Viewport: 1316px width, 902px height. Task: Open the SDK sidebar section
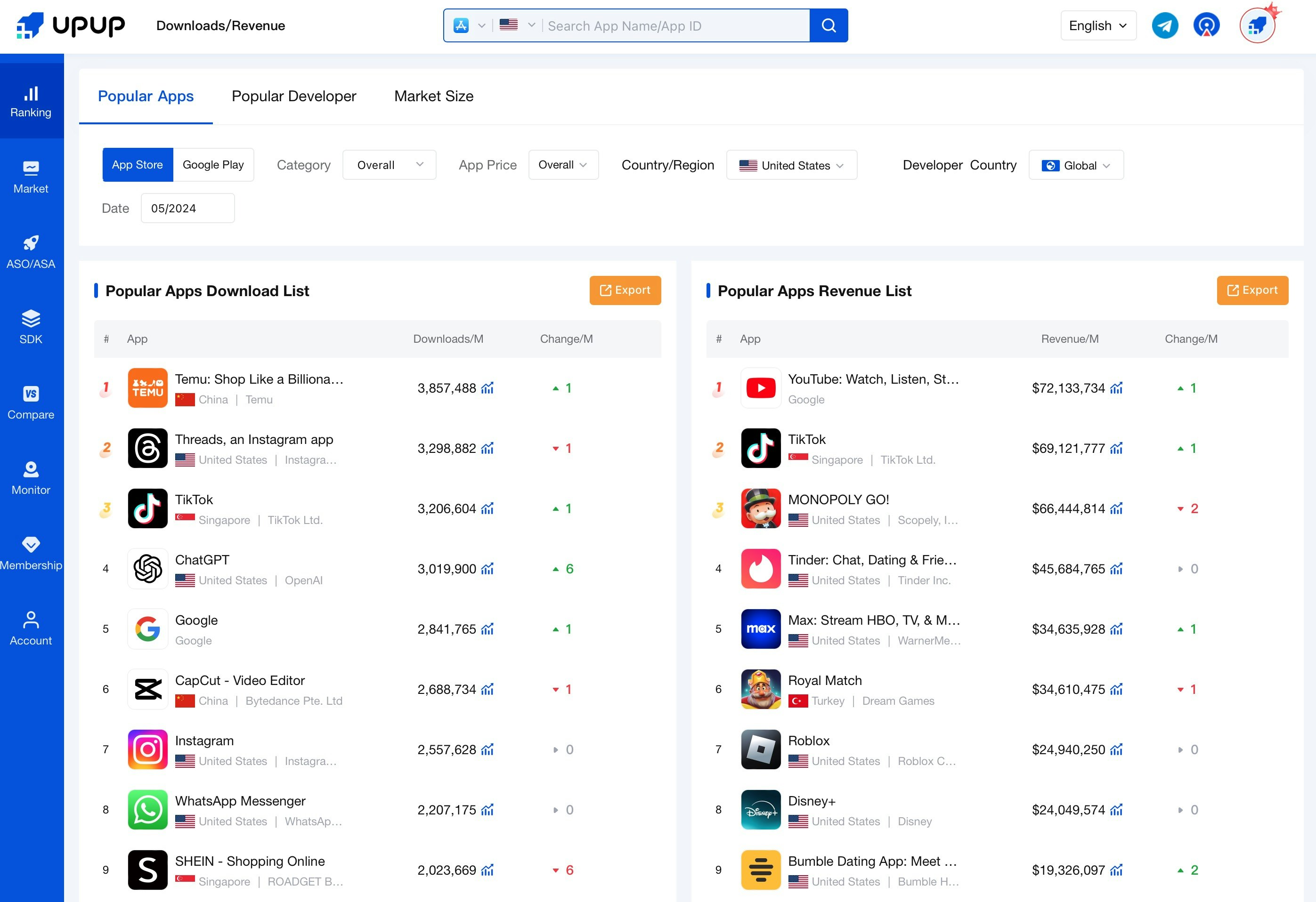[x=31, y=328]
